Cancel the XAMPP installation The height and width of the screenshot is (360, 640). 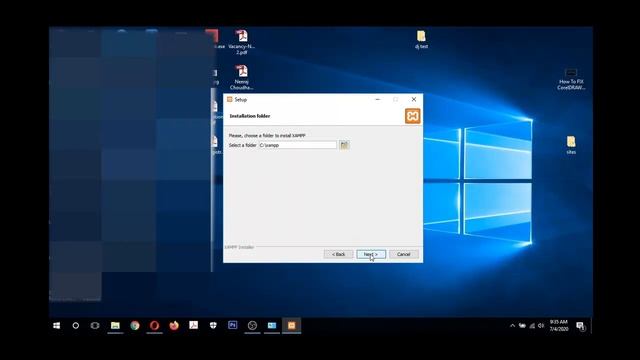pos(404,254)
